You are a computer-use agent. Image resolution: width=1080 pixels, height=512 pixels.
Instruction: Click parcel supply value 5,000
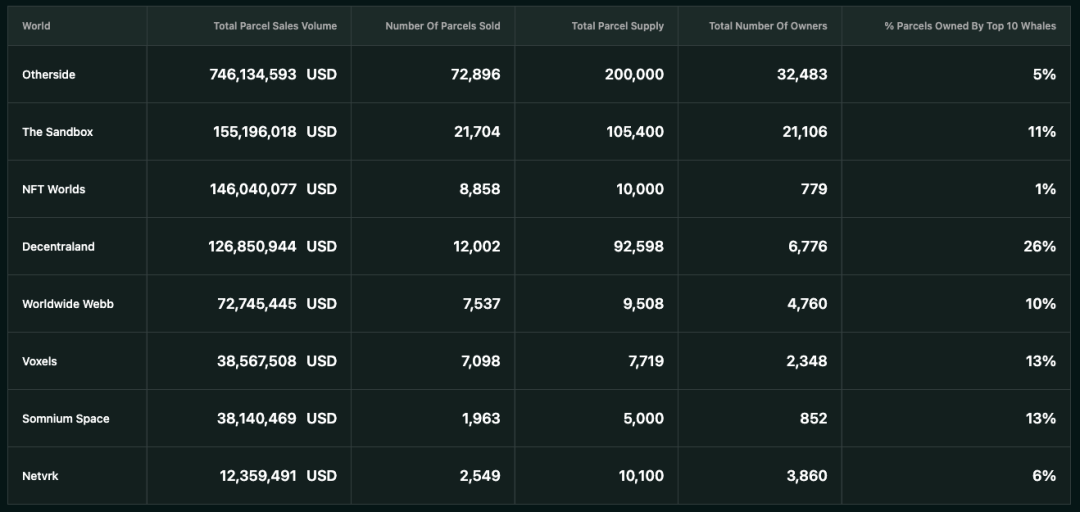[x=645, y=418]
